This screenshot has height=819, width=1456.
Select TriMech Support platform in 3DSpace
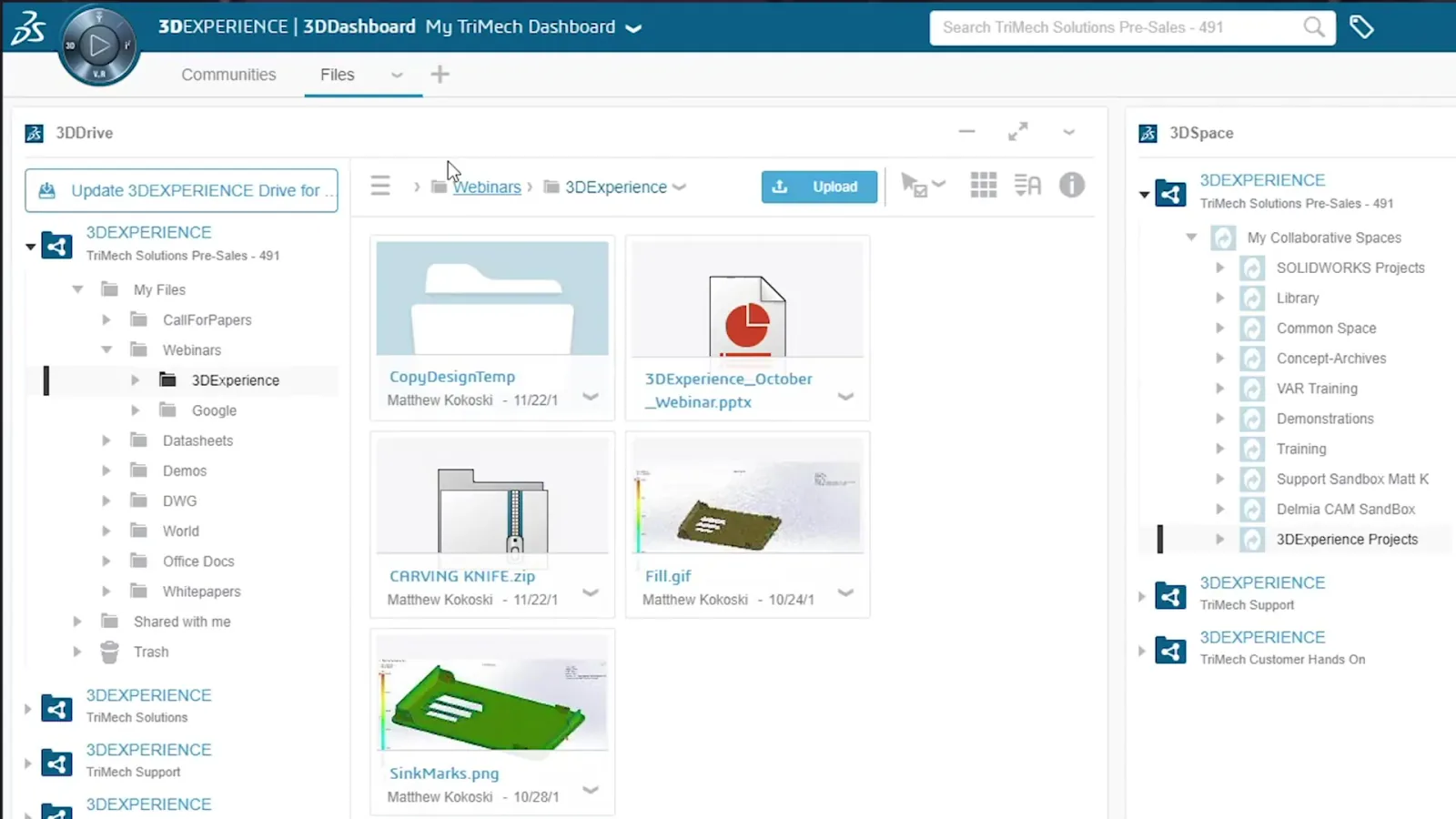(x=1262, y=592)
